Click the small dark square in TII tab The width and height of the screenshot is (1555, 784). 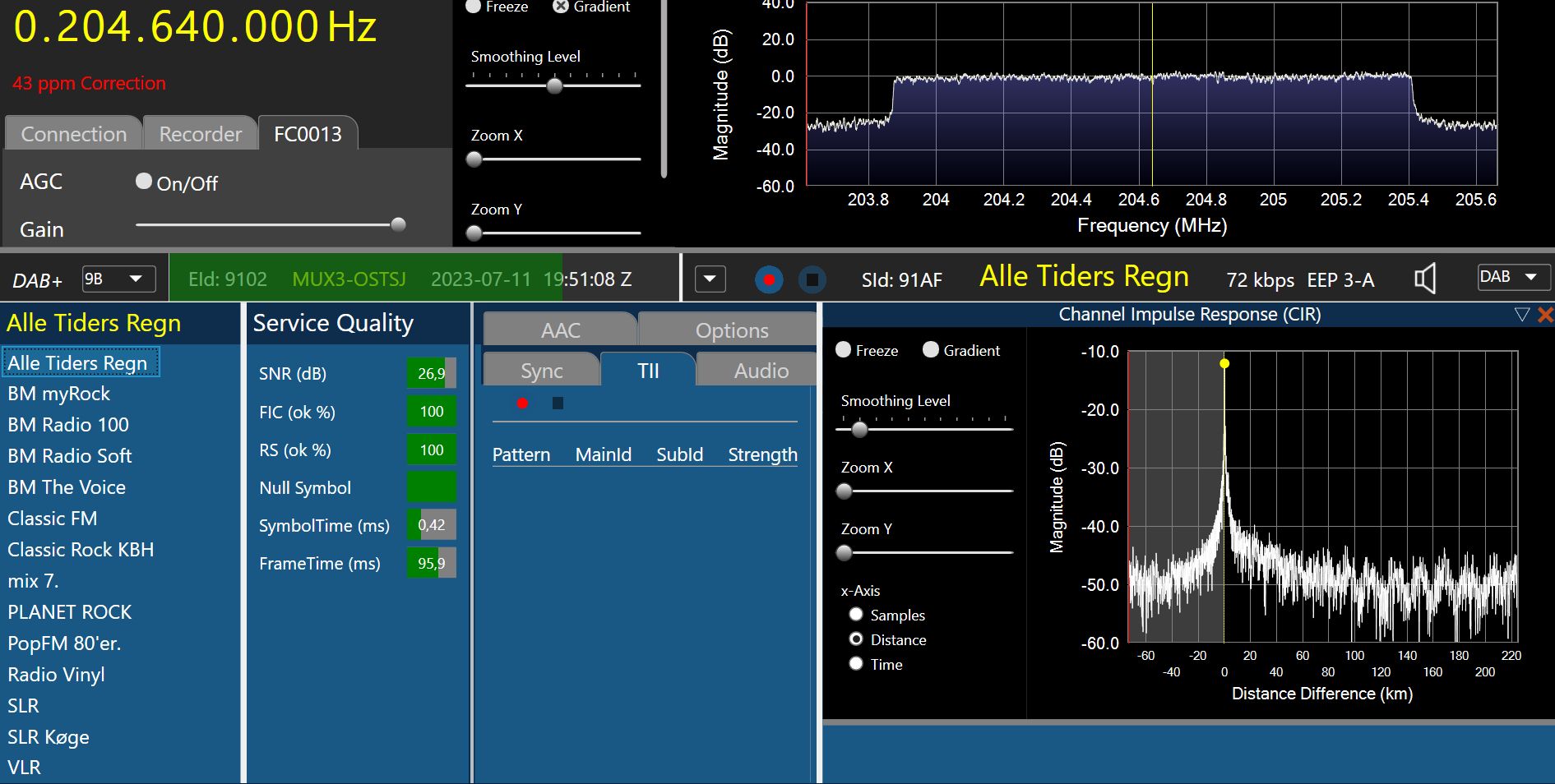[558, 403]
